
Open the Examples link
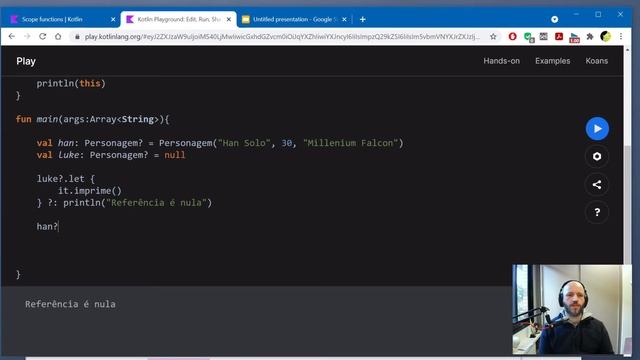point(553,61)
